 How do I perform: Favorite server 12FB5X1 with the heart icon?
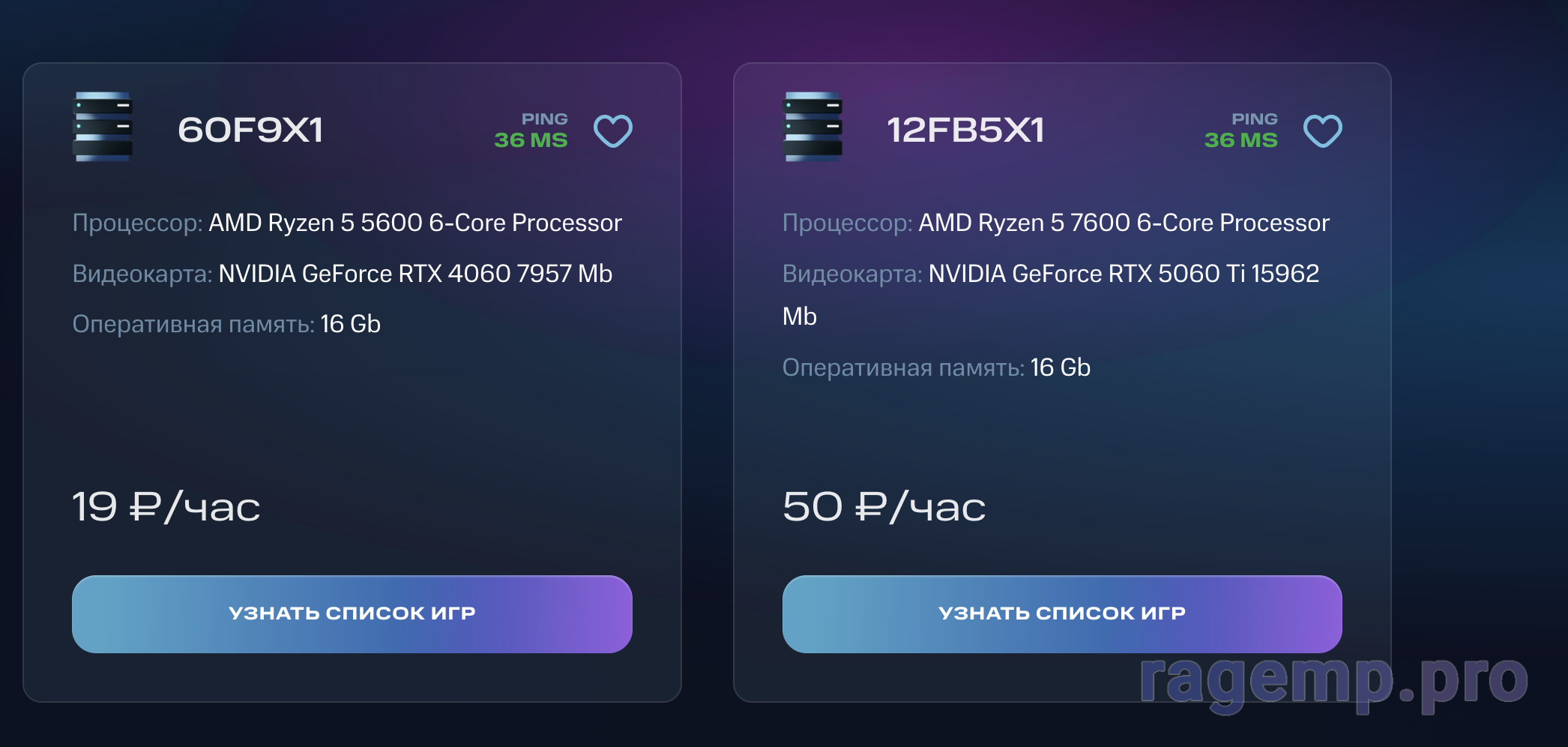coord(1324,130)
